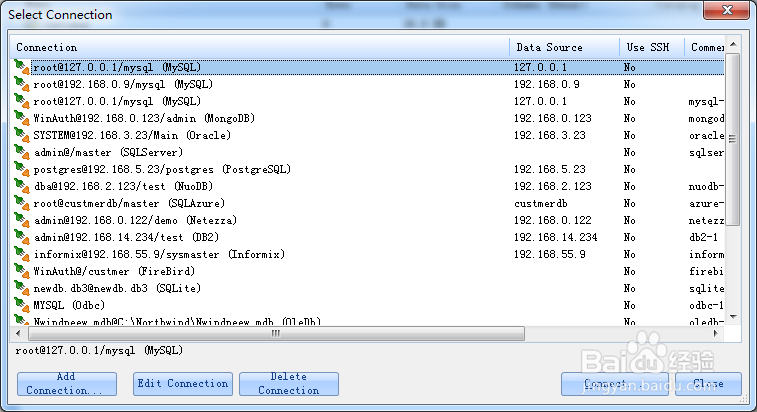Click data source cell 192.168.55.9

[549, 254]
